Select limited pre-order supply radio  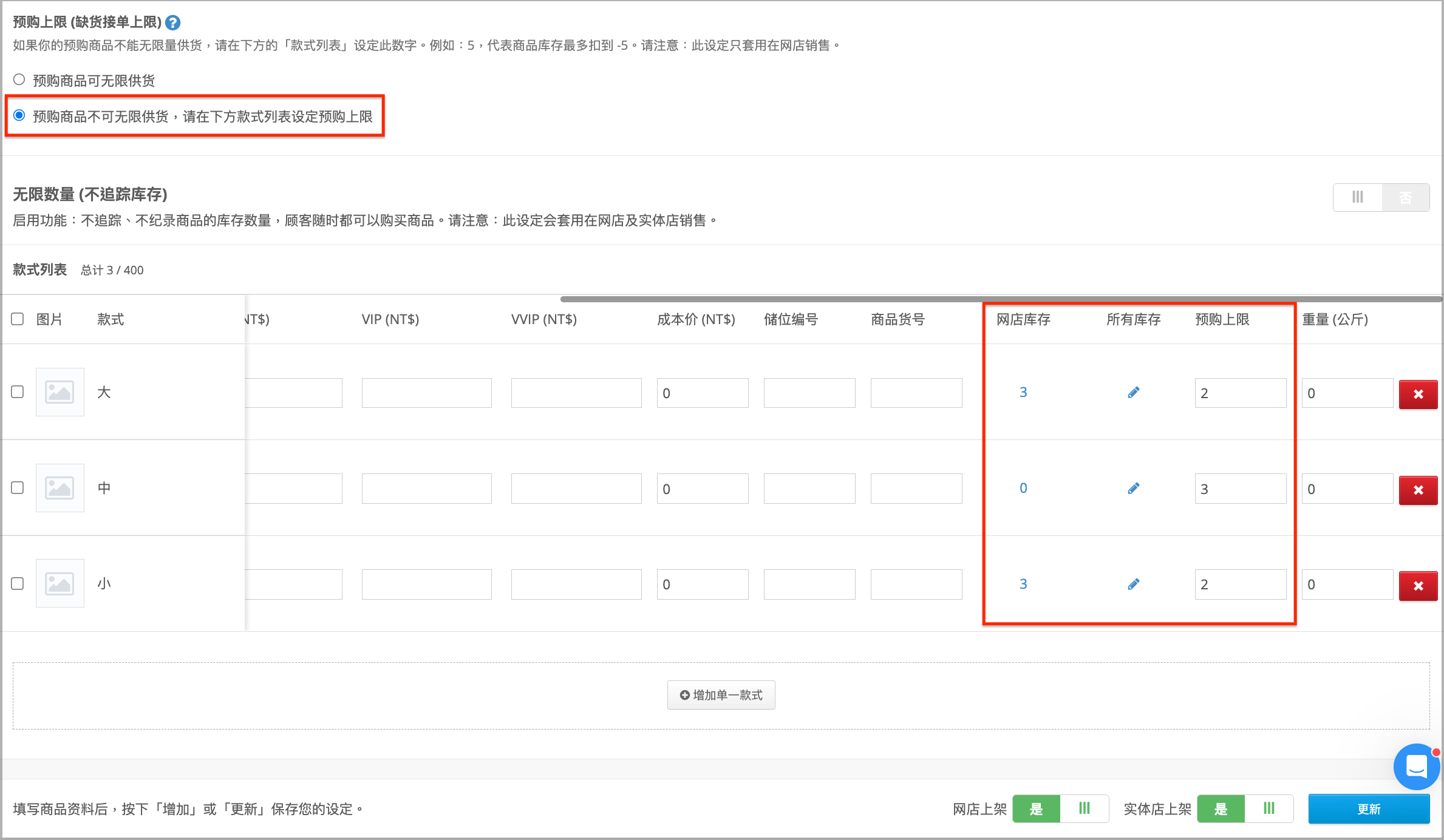pos(19,115)
